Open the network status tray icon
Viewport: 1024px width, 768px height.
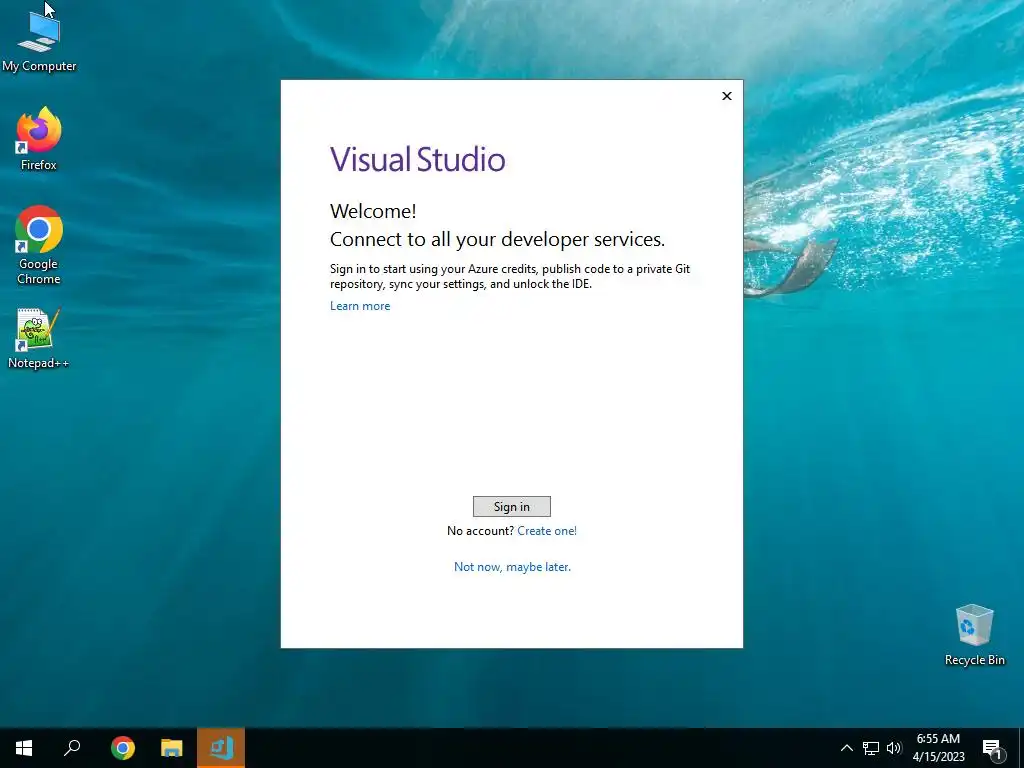pos(871,748)
